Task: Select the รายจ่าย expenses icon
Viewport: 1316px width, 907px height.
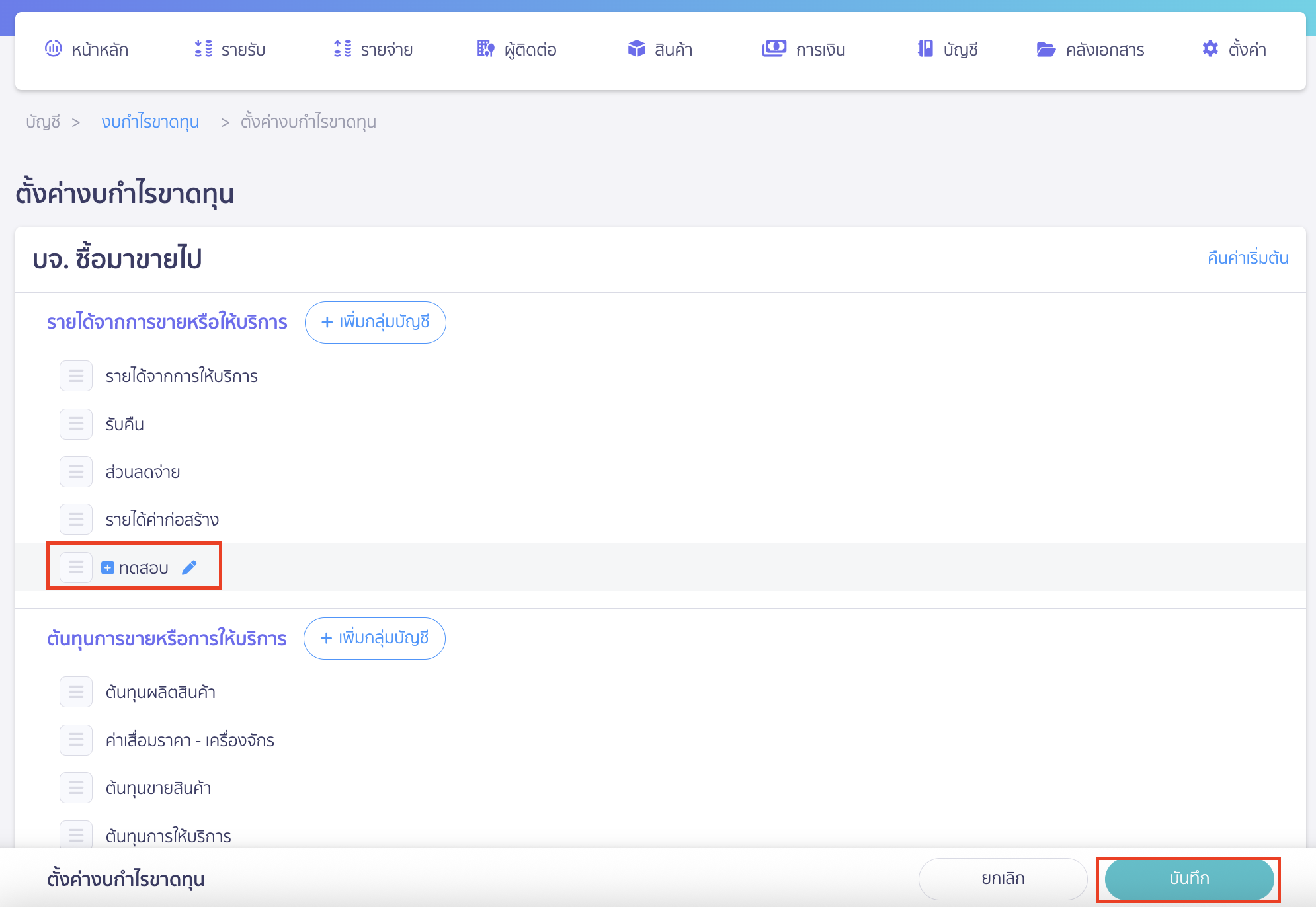Action: (341, 48)
